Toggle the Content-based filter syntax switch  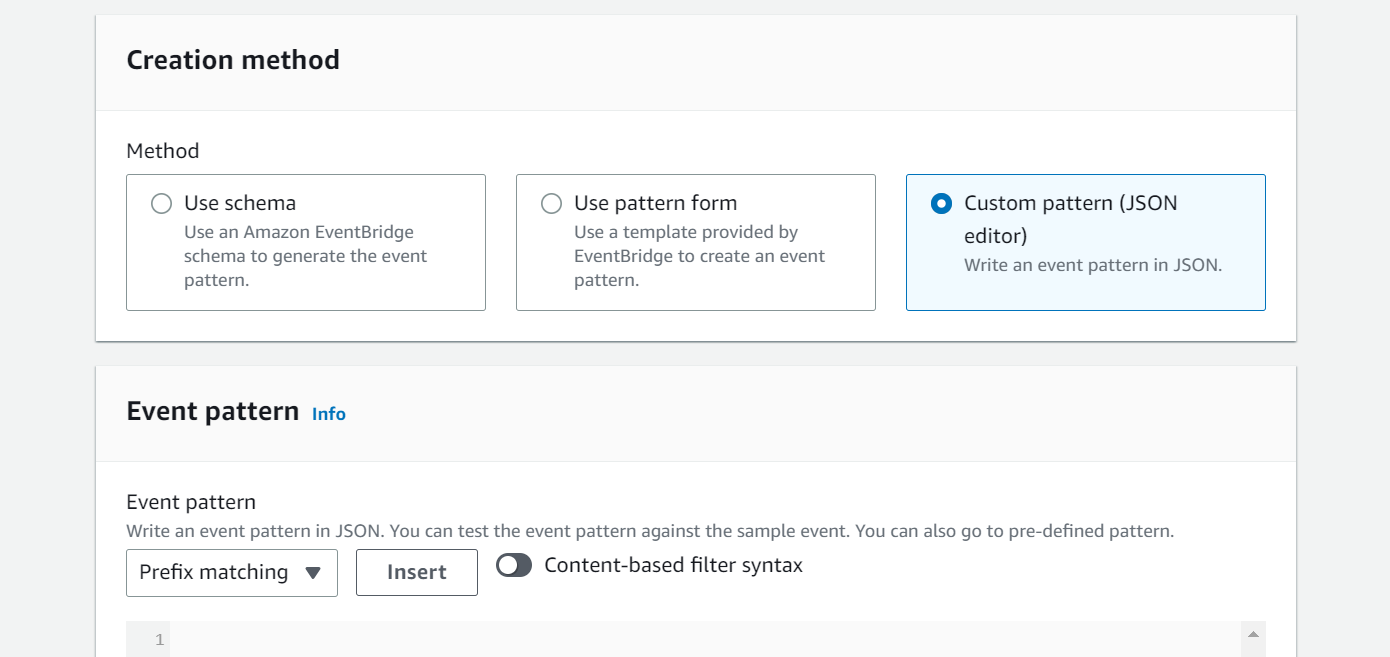point(514,566)
